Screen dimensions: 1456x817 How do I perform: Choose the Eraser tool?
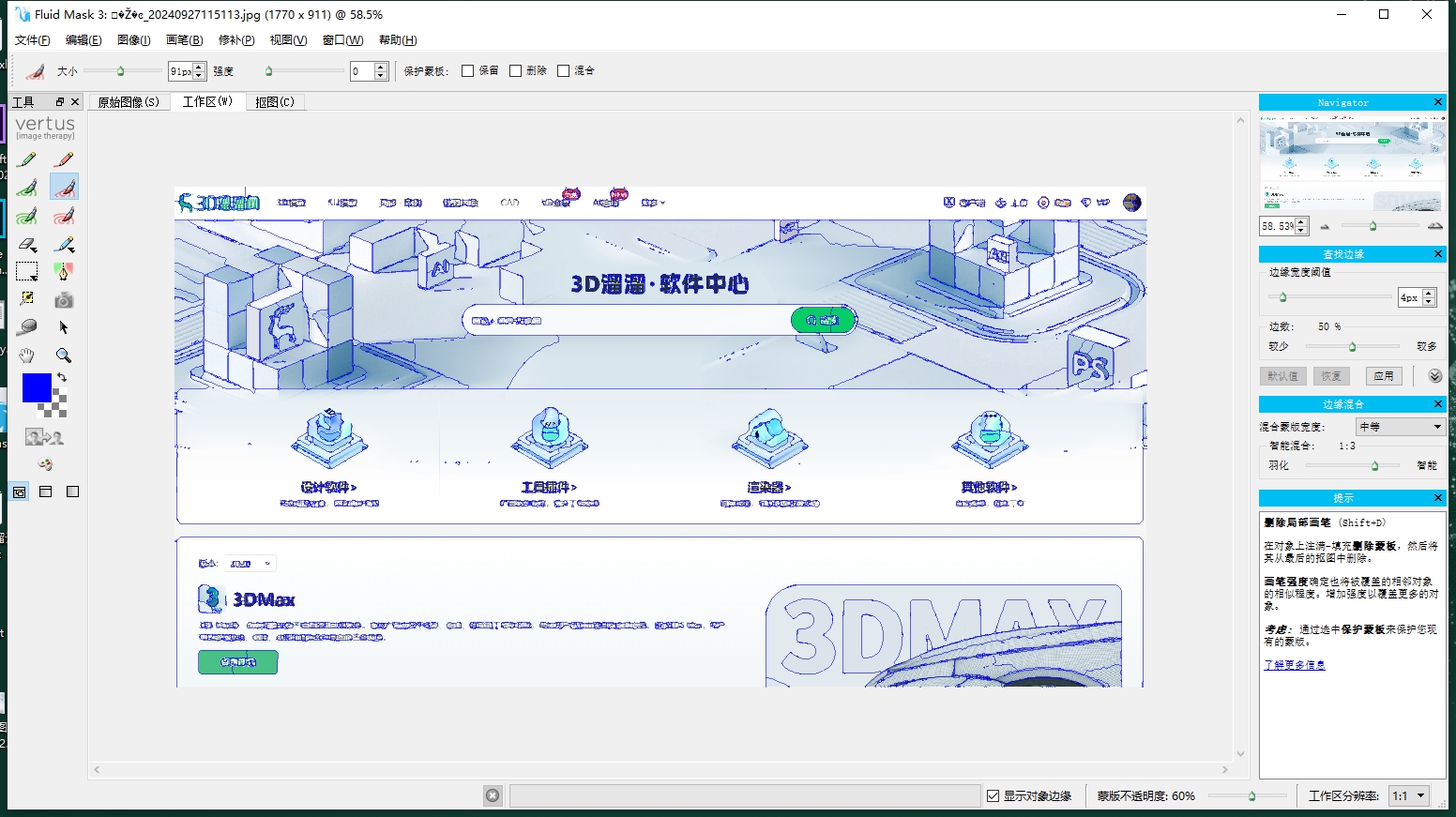point(27,245)
